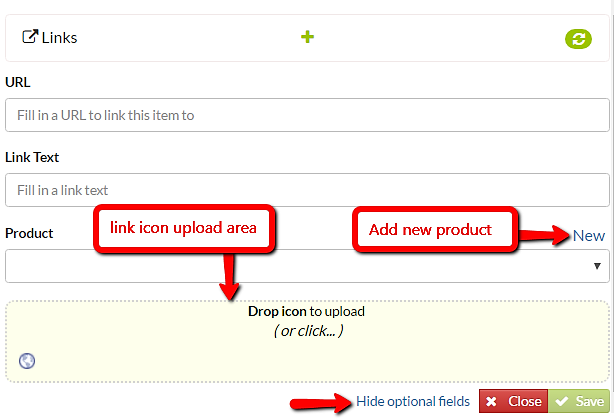Viewport: 614px width, 419px height.
Task: Hide optional fields
Action: (x=412, y=402)
